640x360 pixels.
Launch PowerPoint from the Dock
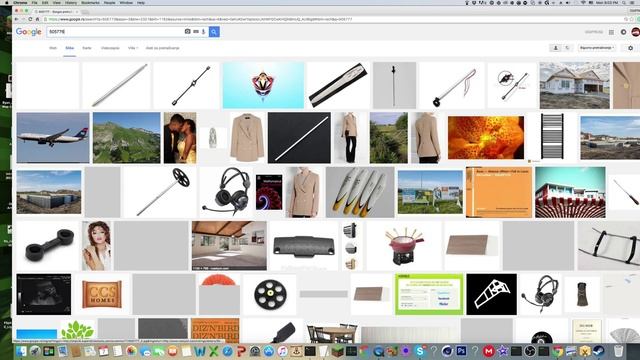click(241, 351)
